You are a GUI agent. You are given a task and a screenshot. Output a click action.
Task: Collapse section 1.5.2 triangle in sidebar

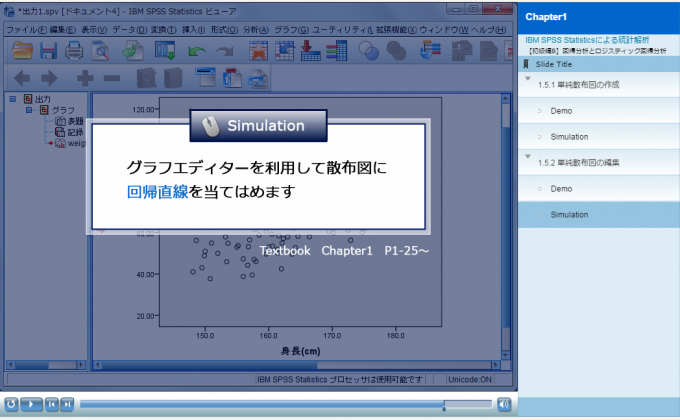(x=528, y=156)
